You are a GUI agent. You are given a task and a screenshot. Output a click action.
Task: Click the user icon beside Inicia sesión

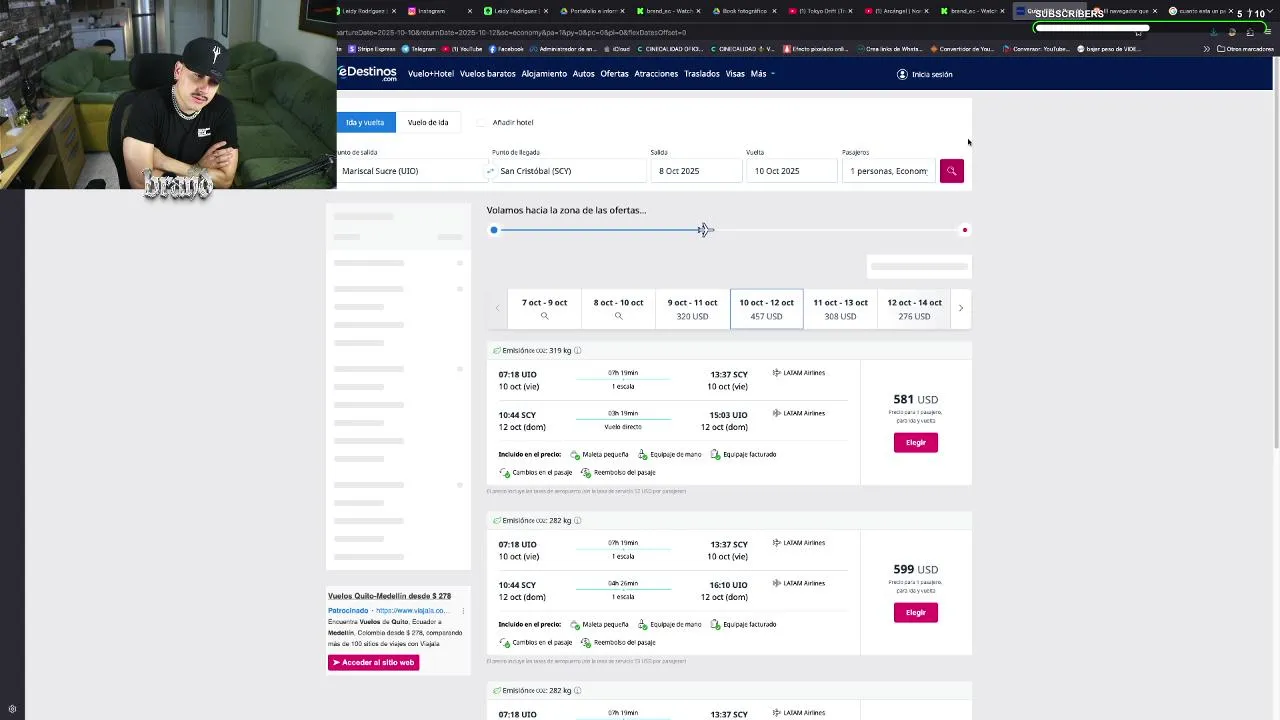[x=902, y=74]
